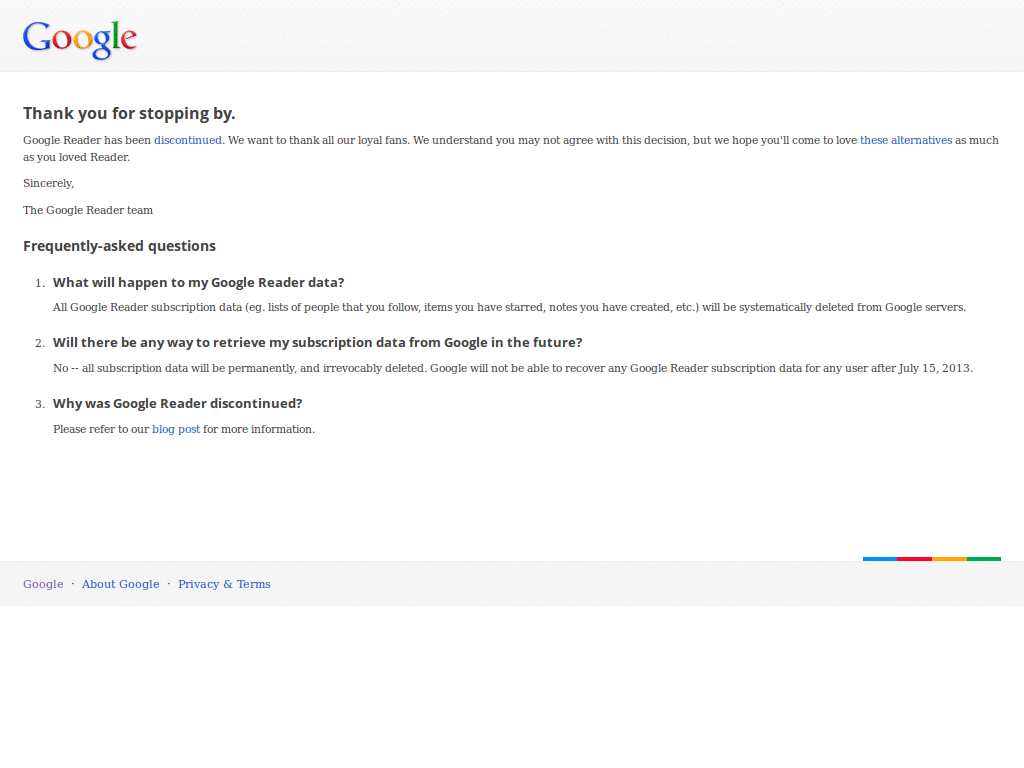Click "The Google Reader team" signature
Screen dimensions: 1024x768
88,210
